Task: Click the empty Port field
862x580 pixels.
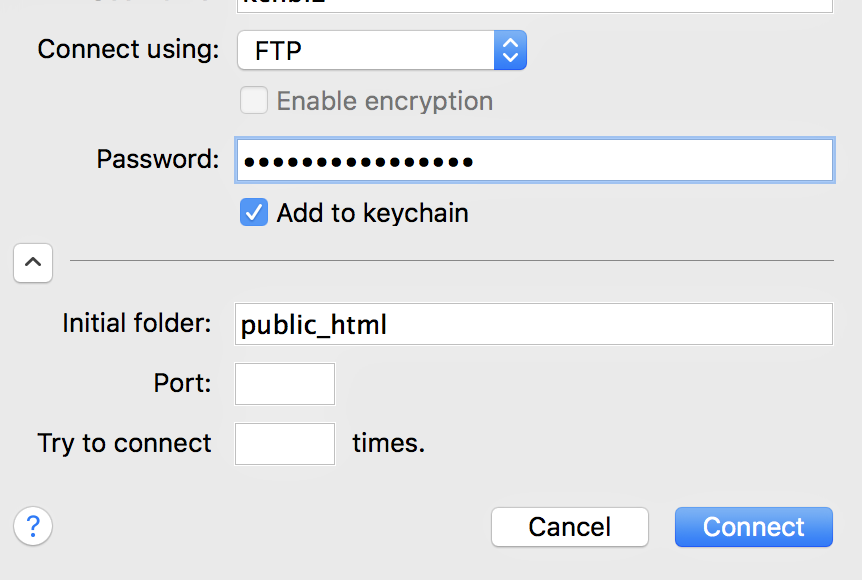Action: point(284,383)
